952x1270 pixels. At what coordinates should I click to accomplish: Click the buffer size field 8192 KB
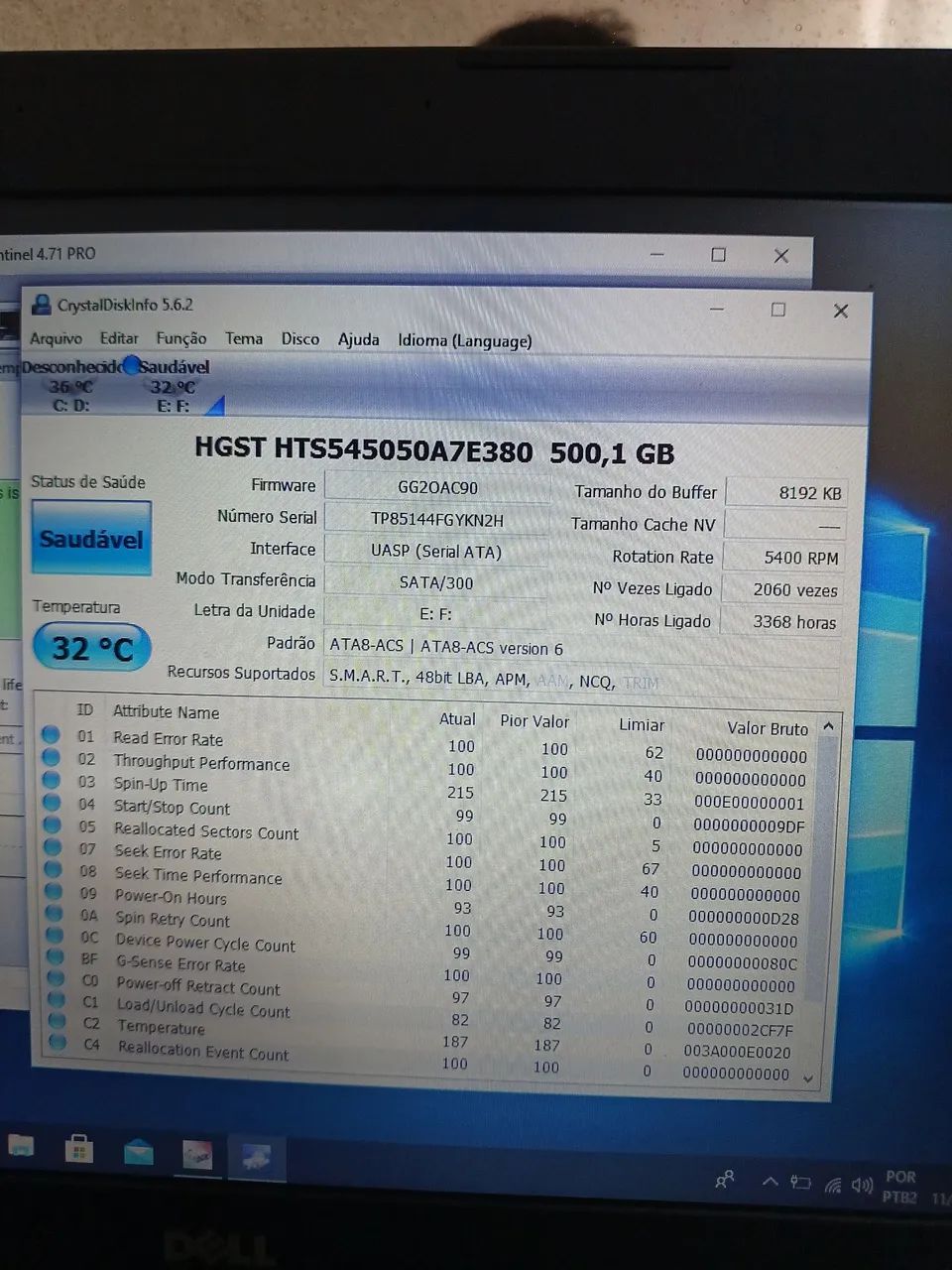click(786, 493)
